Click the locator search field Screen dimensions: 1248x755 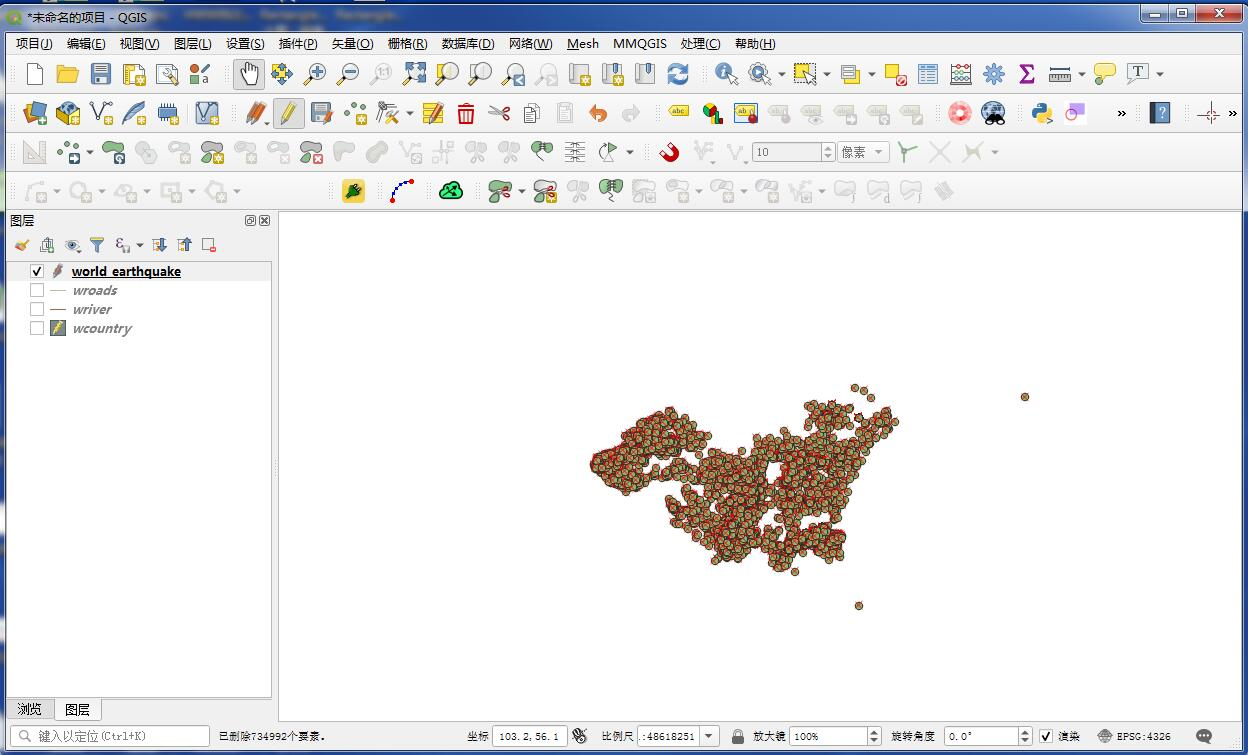(x=112, y=736)
